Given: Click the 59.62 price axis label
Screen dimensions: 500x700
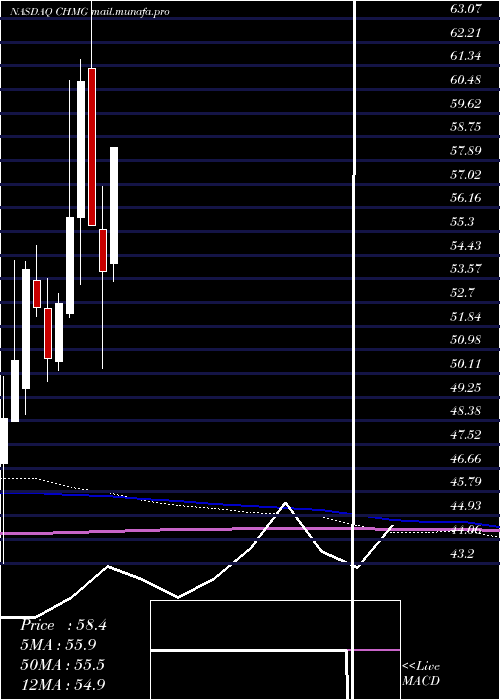Looking at the screenshot, I should pos(466,104).
